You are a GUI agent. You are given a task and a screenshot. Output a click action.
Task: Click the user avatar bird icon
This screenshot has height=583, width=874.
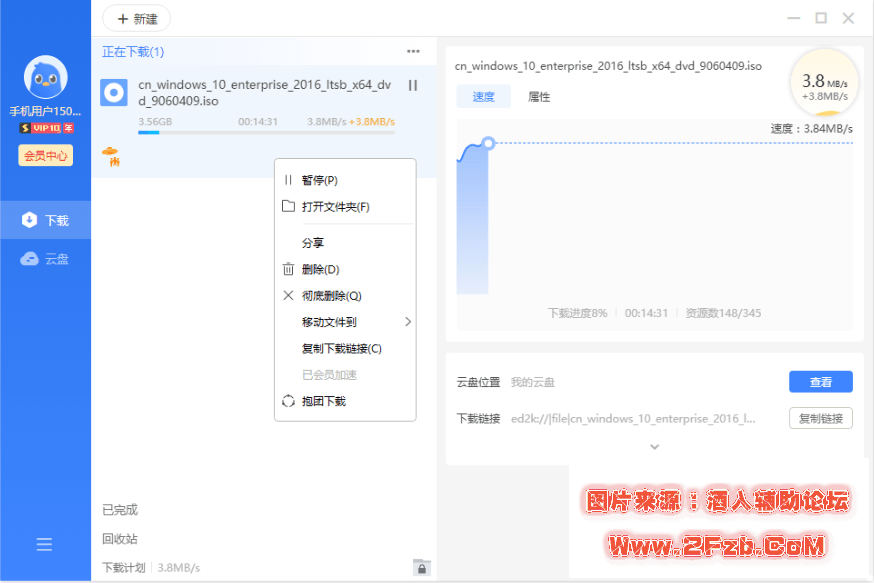[x=45, y=77]
